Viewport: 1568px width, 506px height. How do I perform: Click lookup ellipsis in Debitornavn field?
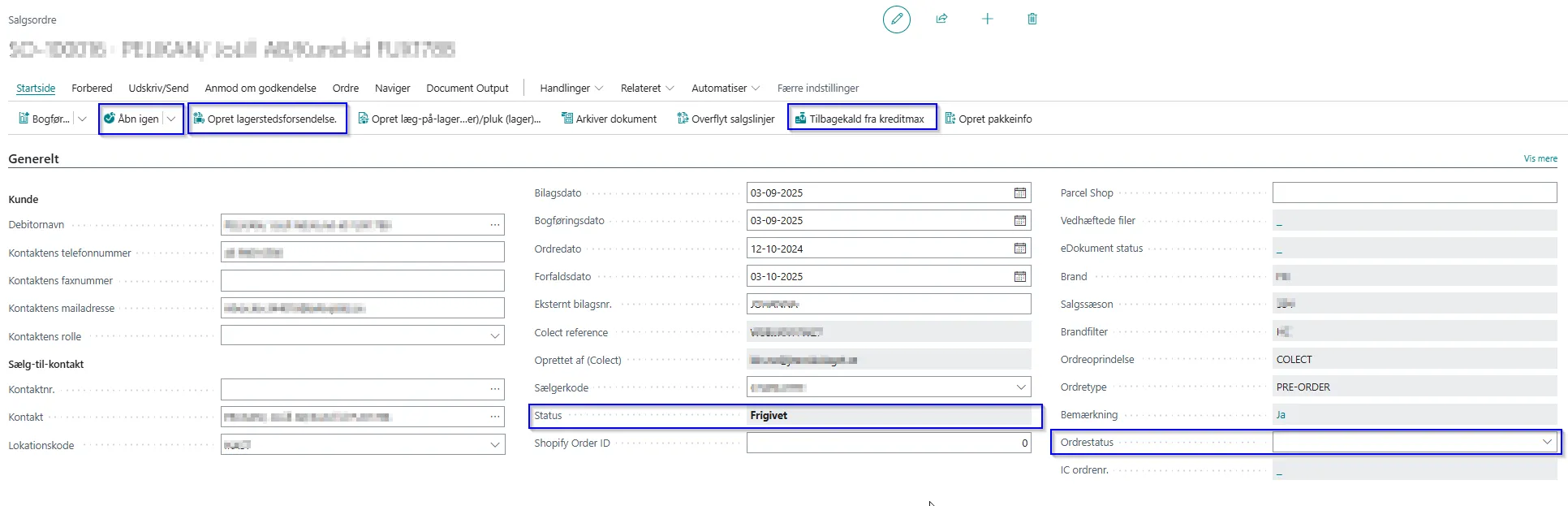(494, 225)
